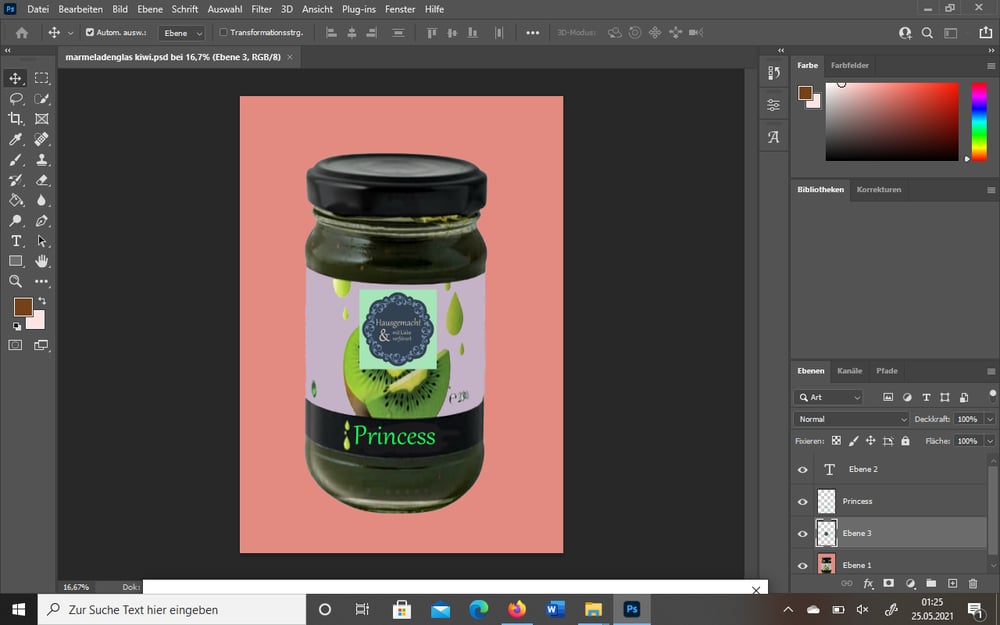Enable the Transformationsstrg. checkbox
Image resolution: width=1000 pixels, height=625 pixels.
[223, 32]
